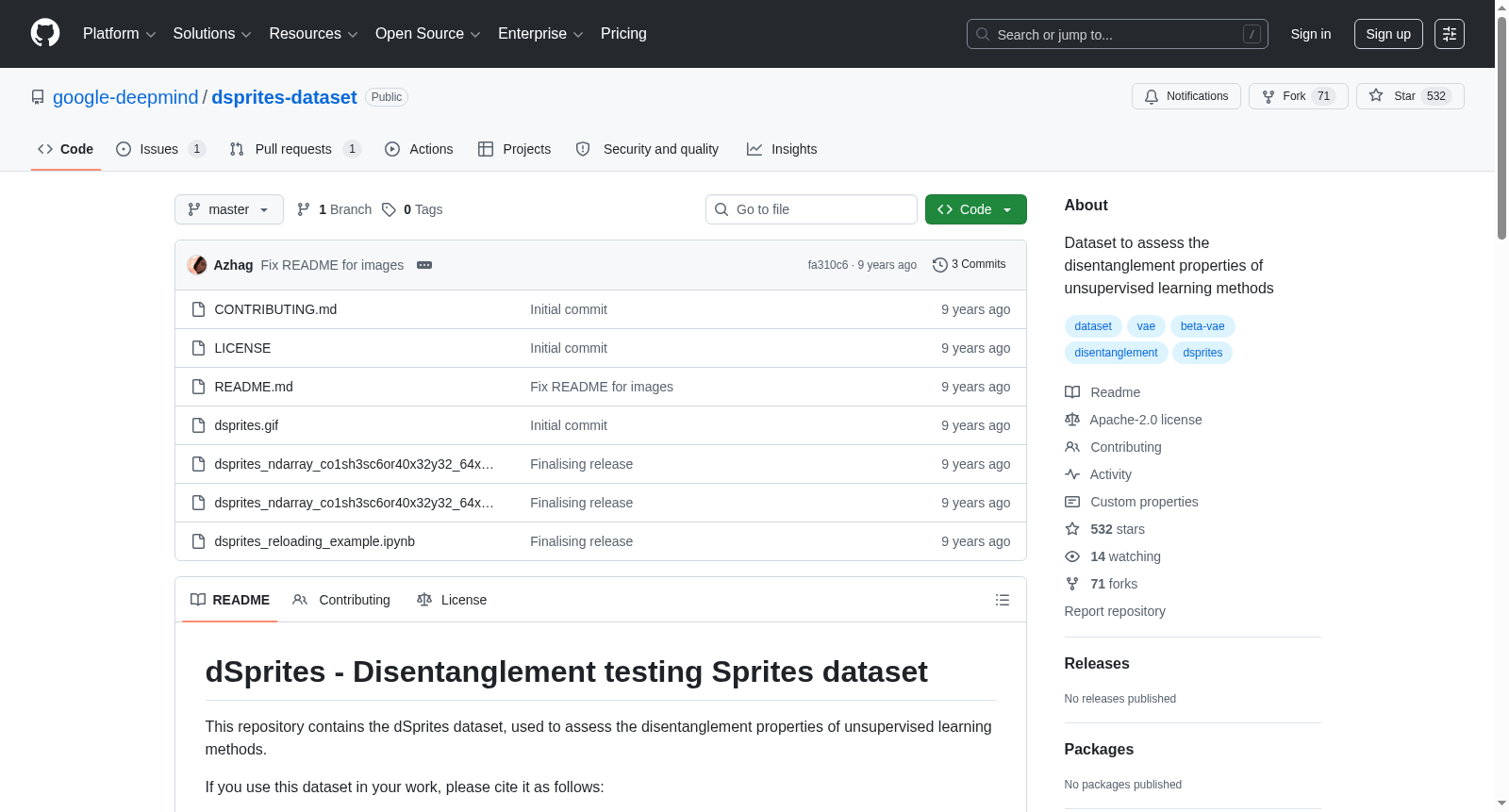Screen dimensions: 1509x812
Task: Open dsprites_reloading_example.ipynb notebook
Action: point(315,541)
